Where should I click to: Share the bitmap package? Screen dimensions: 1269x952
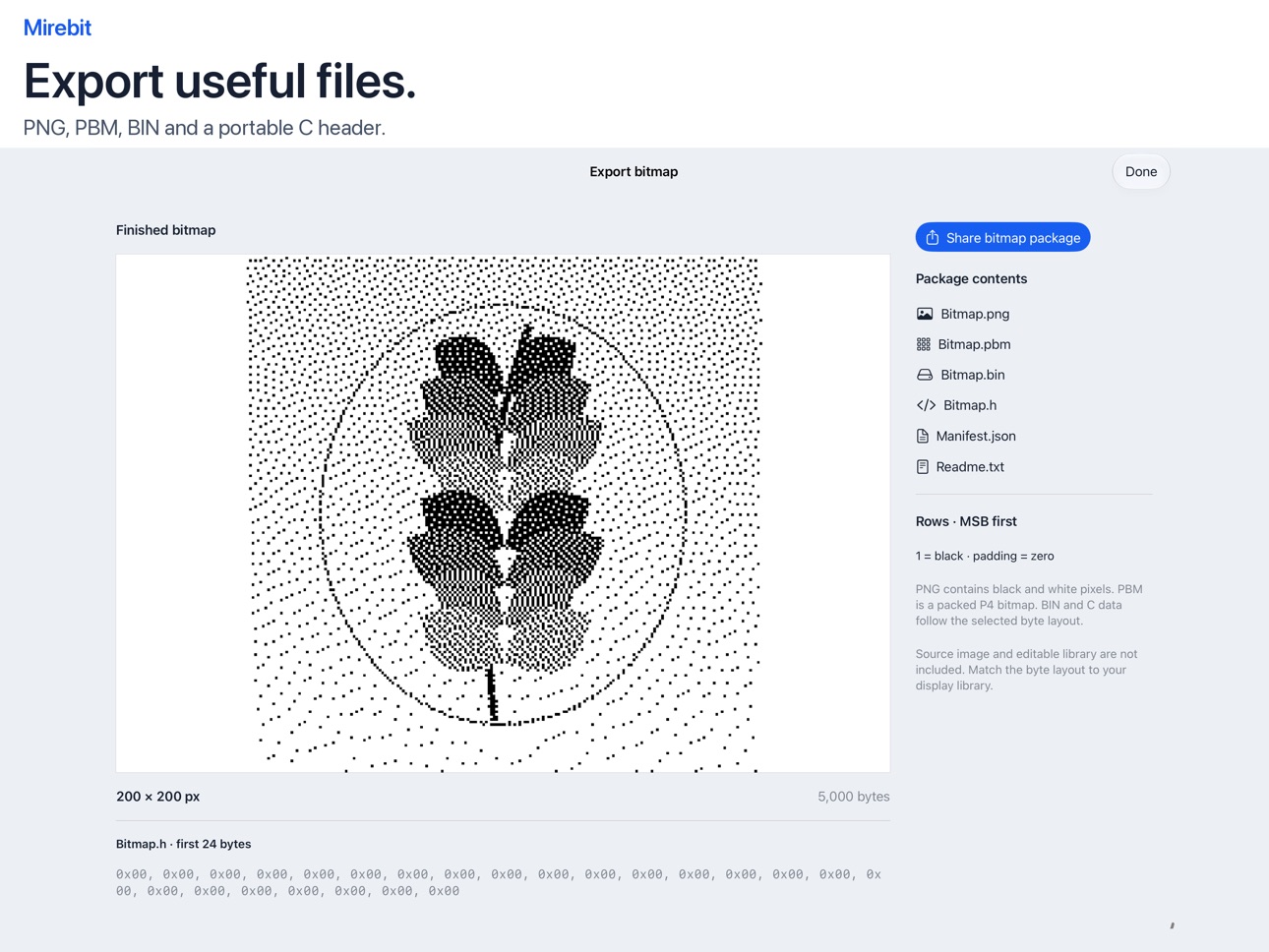(1002, 237)
